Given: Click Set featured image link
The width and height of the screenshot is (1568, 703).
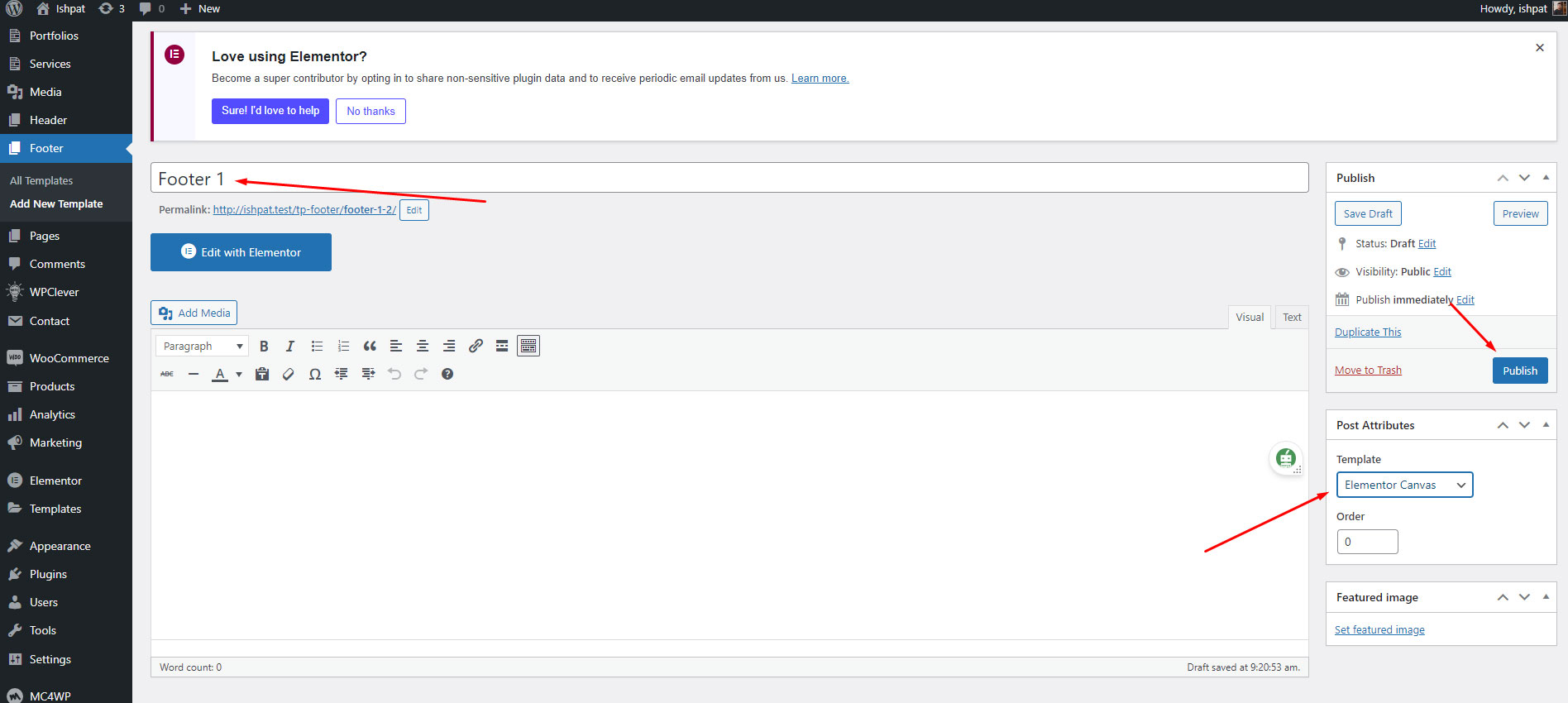Looking at the screenshot, I should point(1379,630).
